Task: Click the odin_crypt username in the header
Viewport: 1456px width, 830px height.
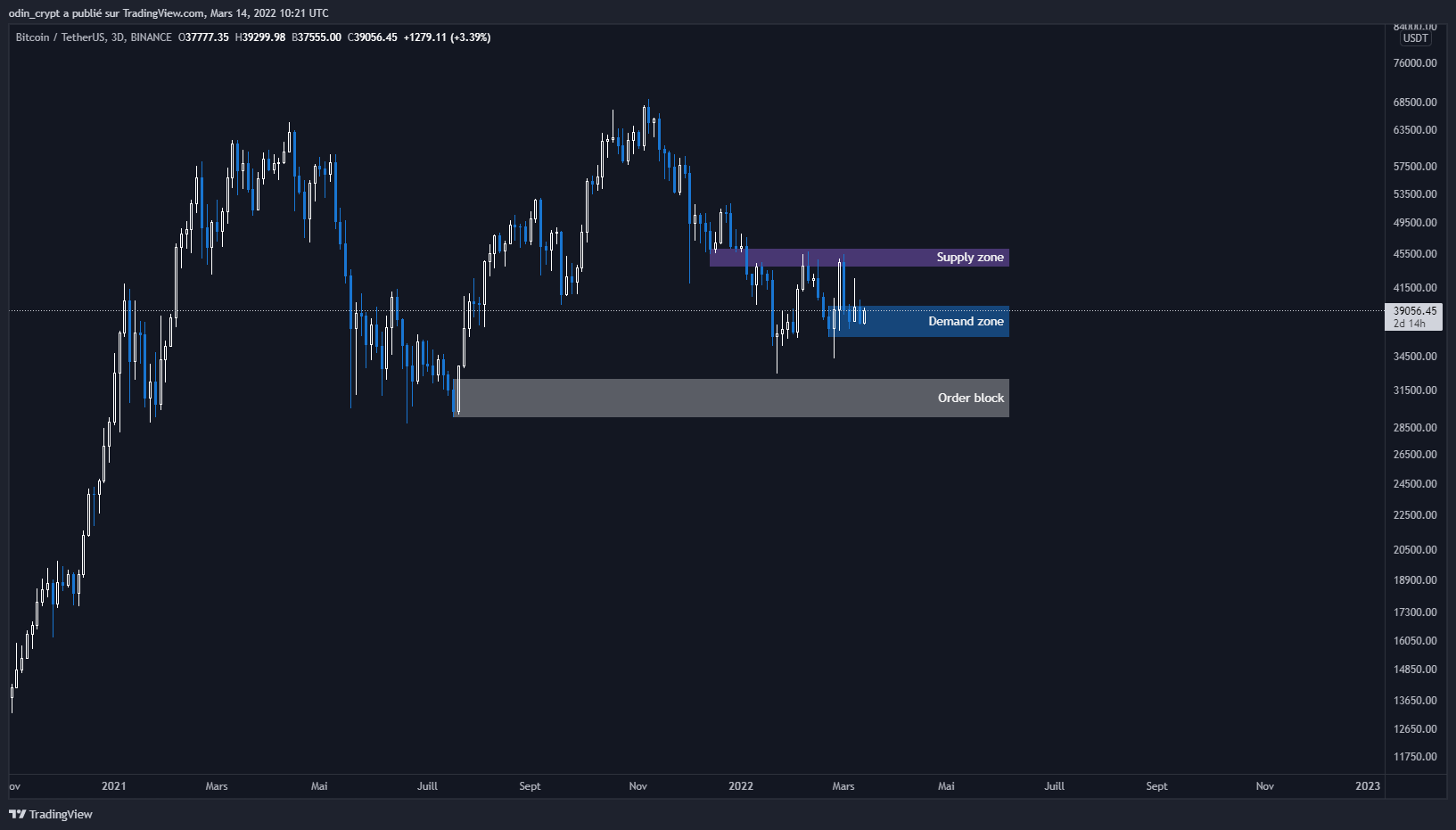Action: coord(34,12)
